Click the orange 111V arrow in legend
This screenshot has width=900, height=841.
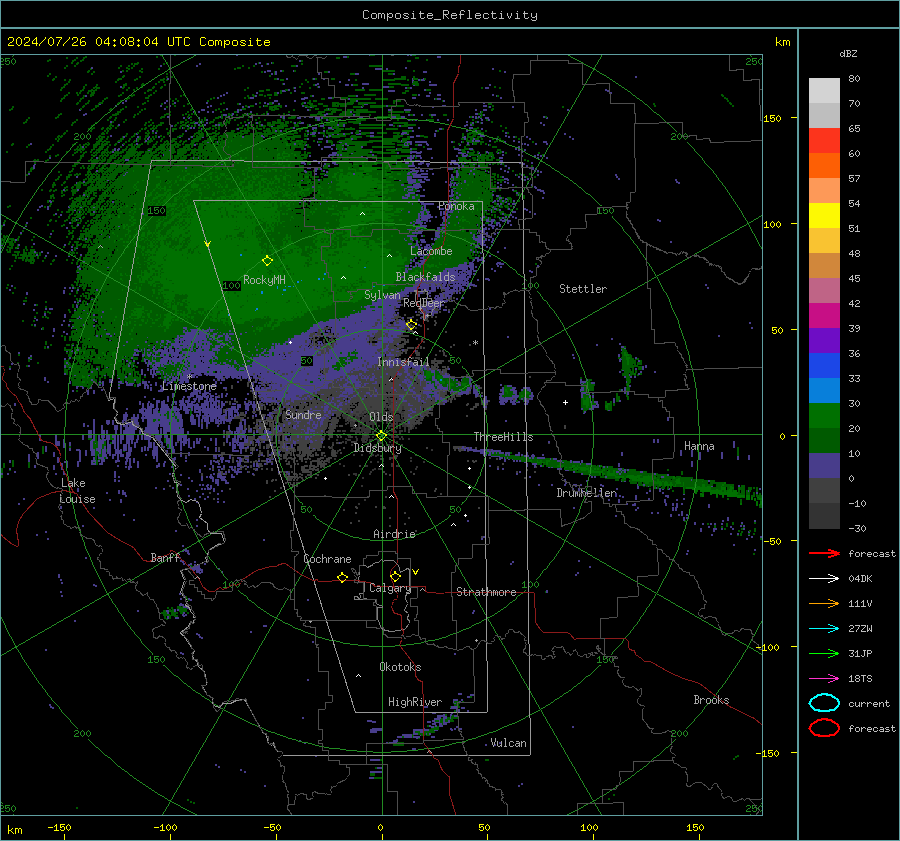click(824, 603)
